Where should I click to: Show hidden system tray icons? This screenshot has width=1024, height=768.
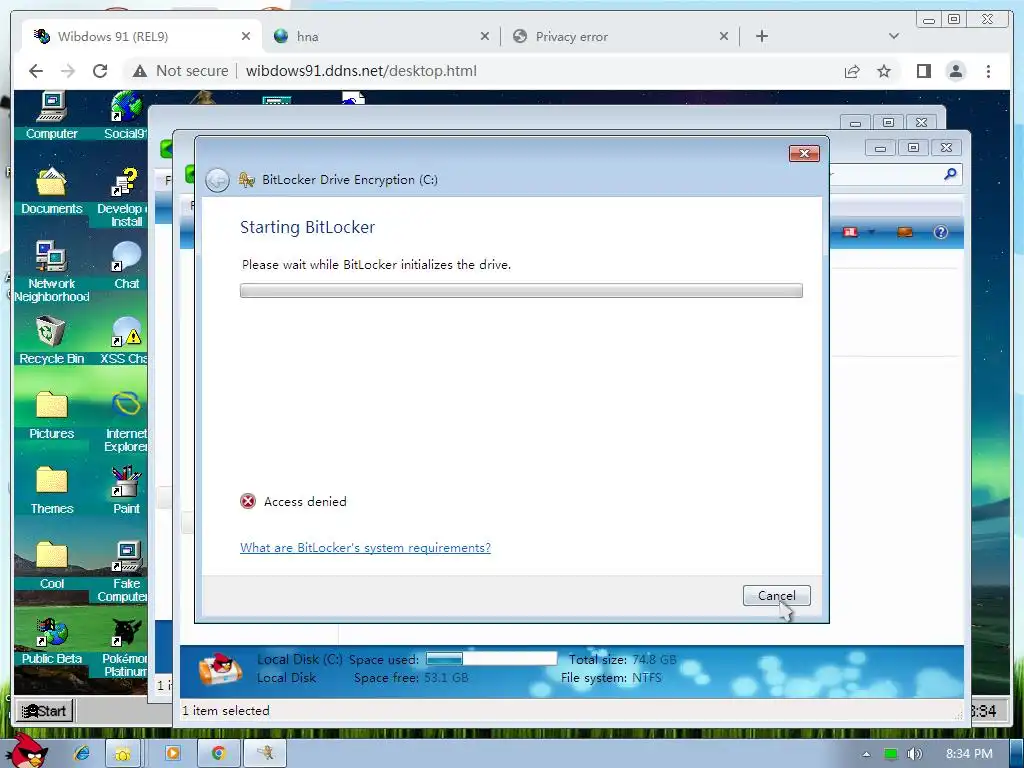(866, 754)
